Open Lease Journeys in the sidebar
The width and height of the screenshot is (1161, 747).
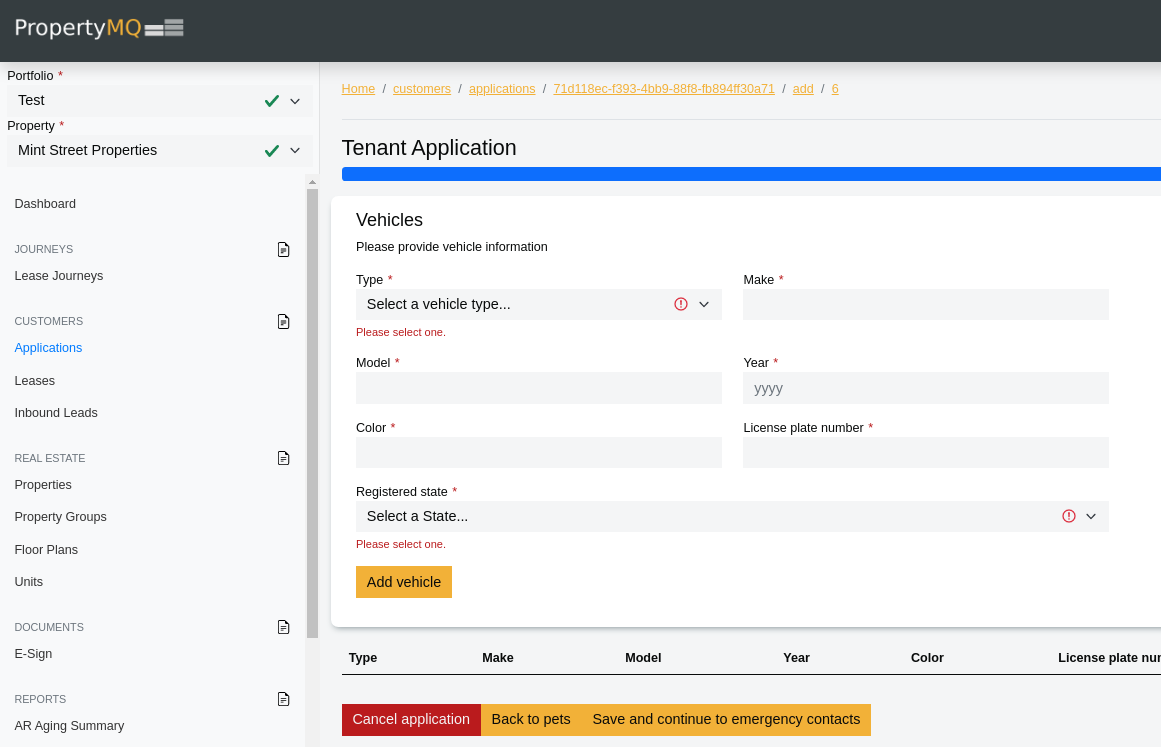coord(59,276)
